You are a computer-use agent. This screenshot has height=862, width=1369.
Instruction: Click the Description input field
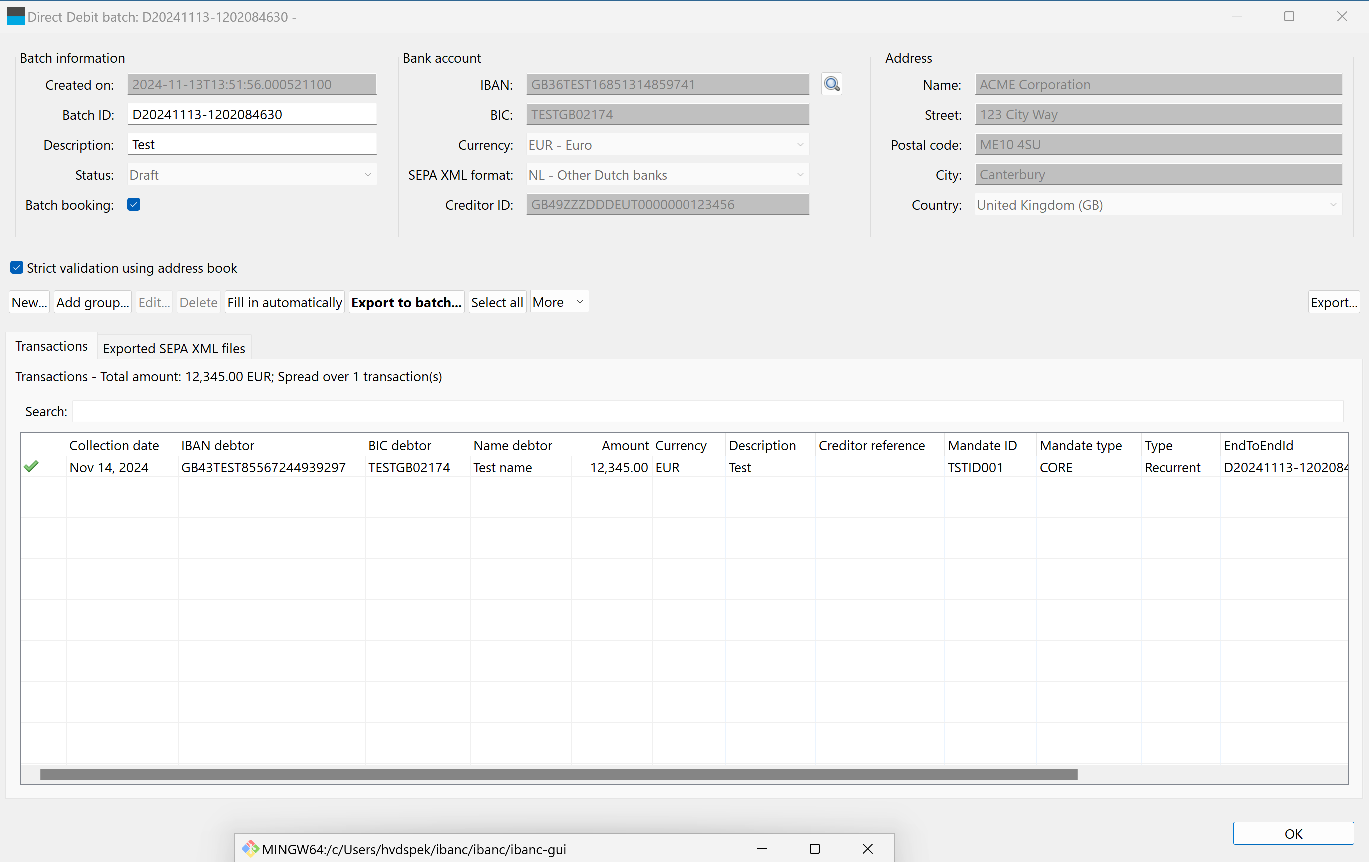252,144
